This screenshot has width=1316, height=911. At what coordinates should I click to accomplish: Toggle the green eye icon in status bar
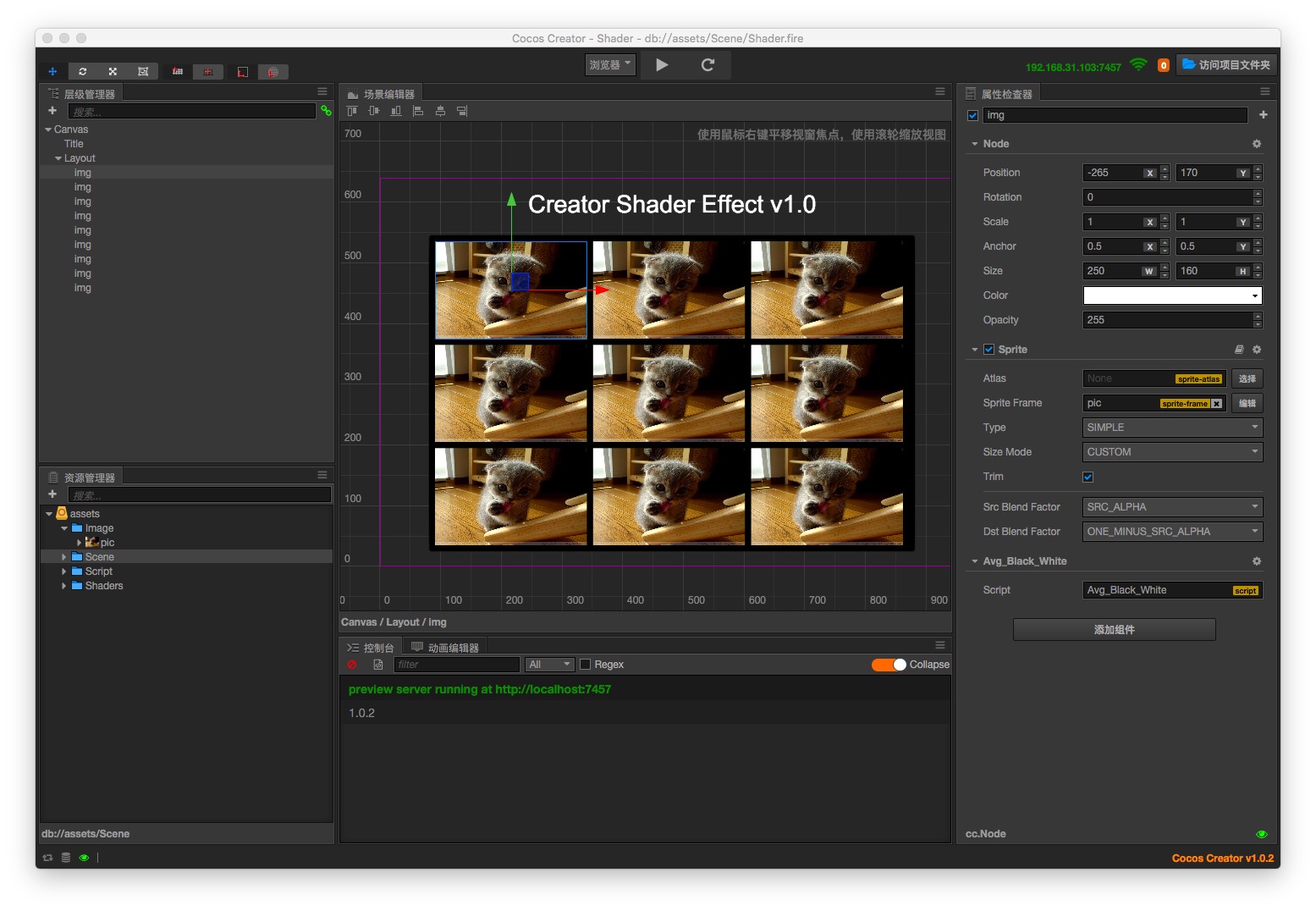tap(84, 858)
